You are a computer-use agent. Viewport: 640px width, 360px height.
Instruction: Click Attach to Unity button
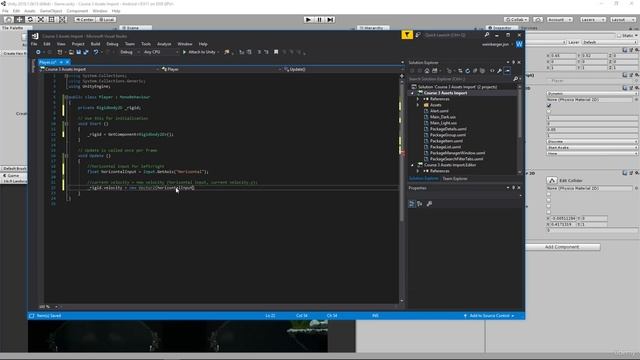click(200, 52)
